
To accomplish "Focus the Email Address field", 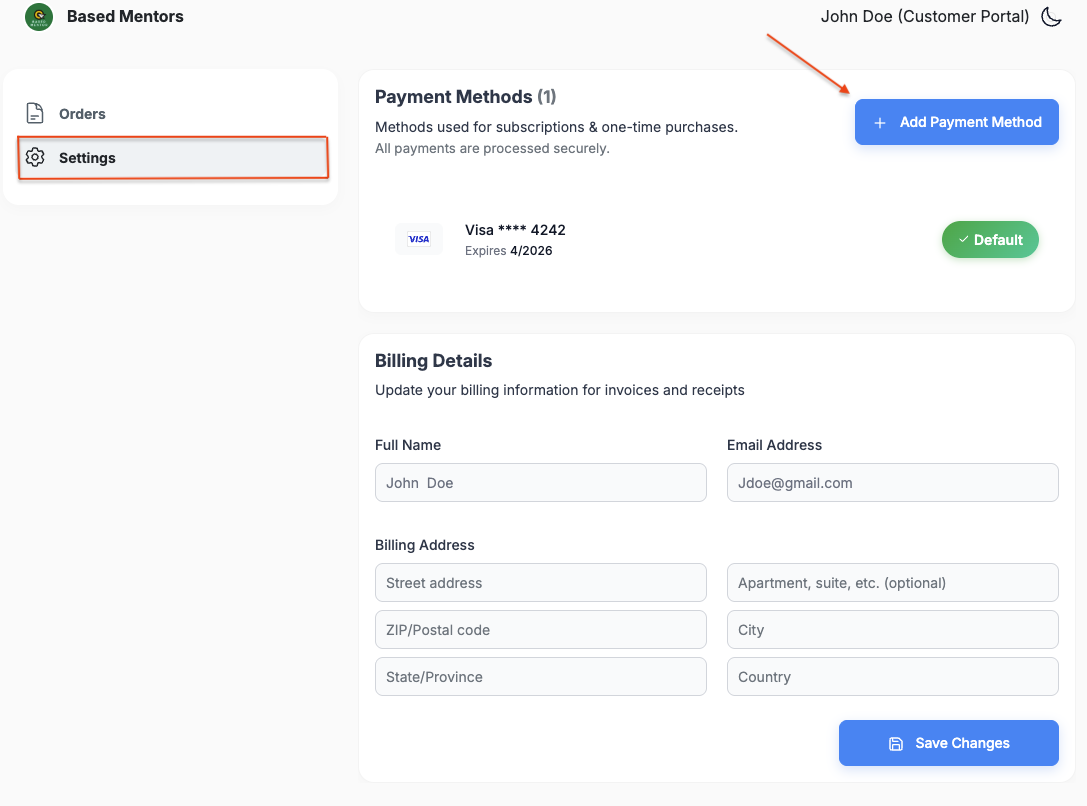I will coord(892,482).
